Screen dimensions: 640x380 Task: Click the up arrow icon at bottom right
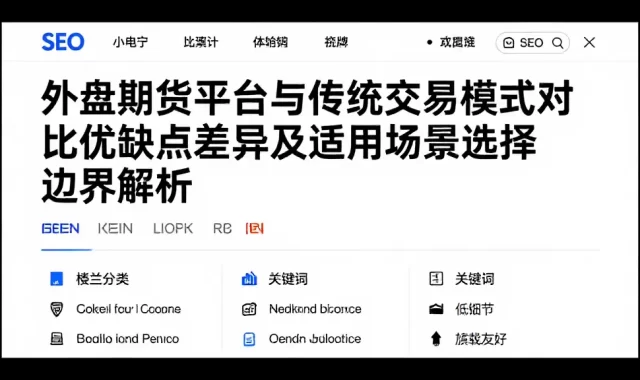click(x=436, y=339)
